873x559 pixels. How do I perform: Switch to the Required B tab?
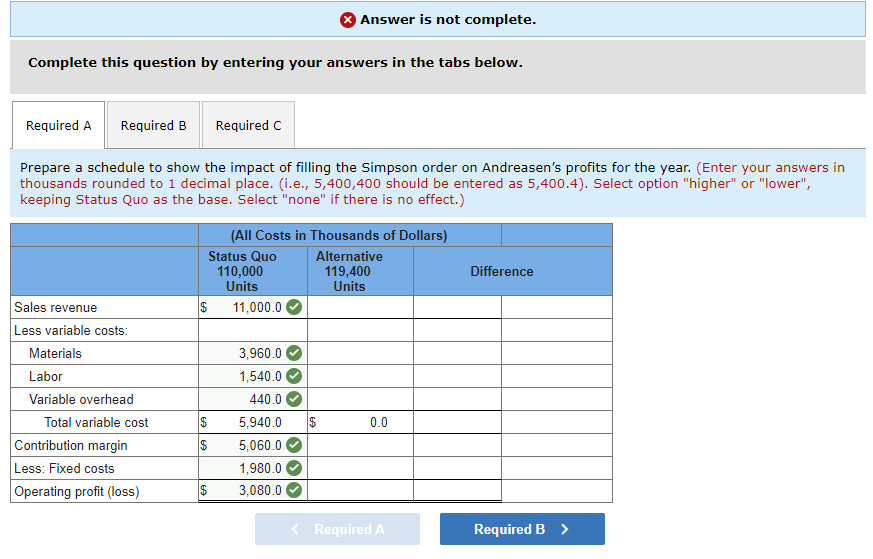coord(153,125)
